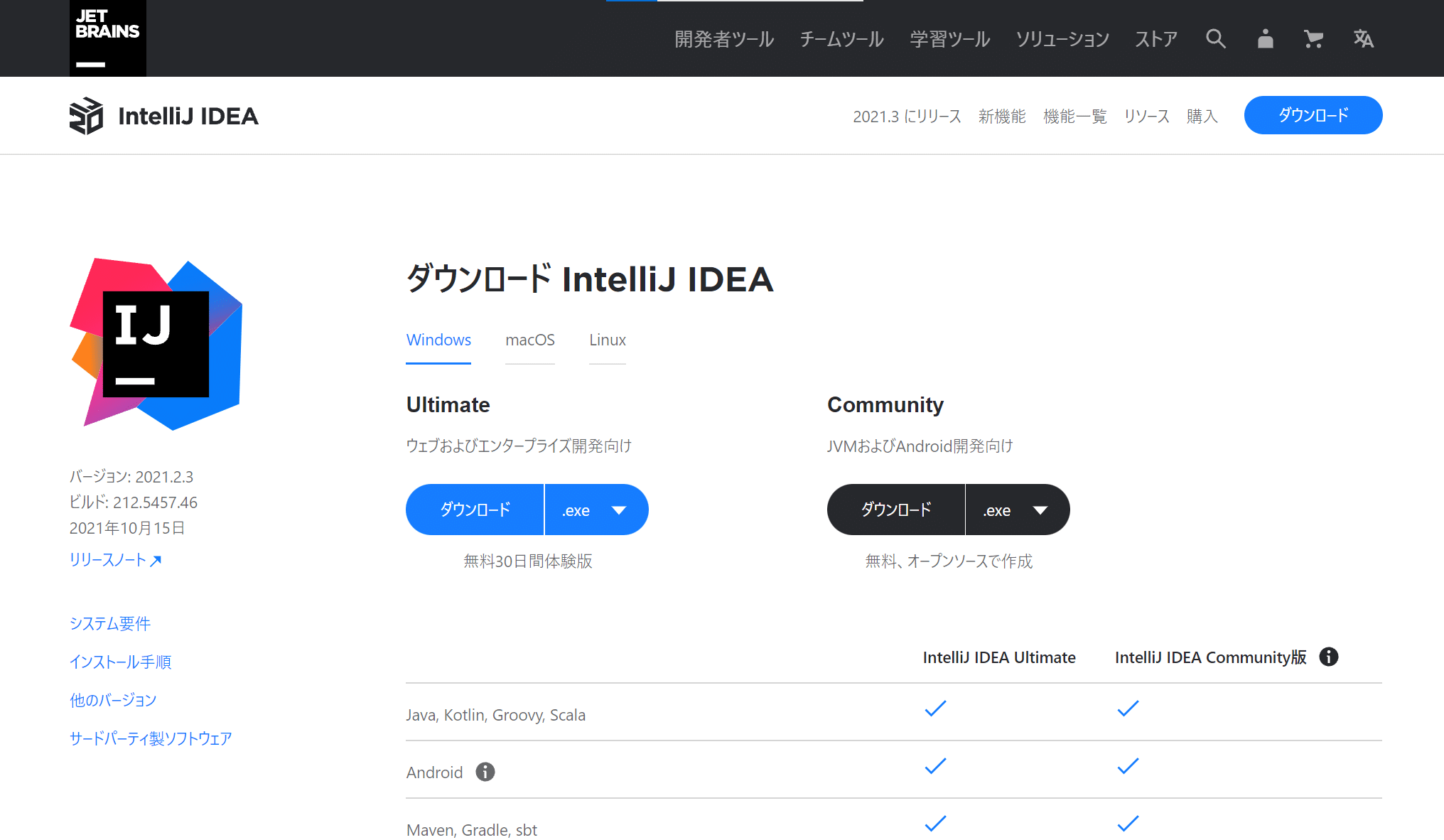Expand Community .exe format dropdown
Screen dimensions: 1444x840
coord(1018,510)
